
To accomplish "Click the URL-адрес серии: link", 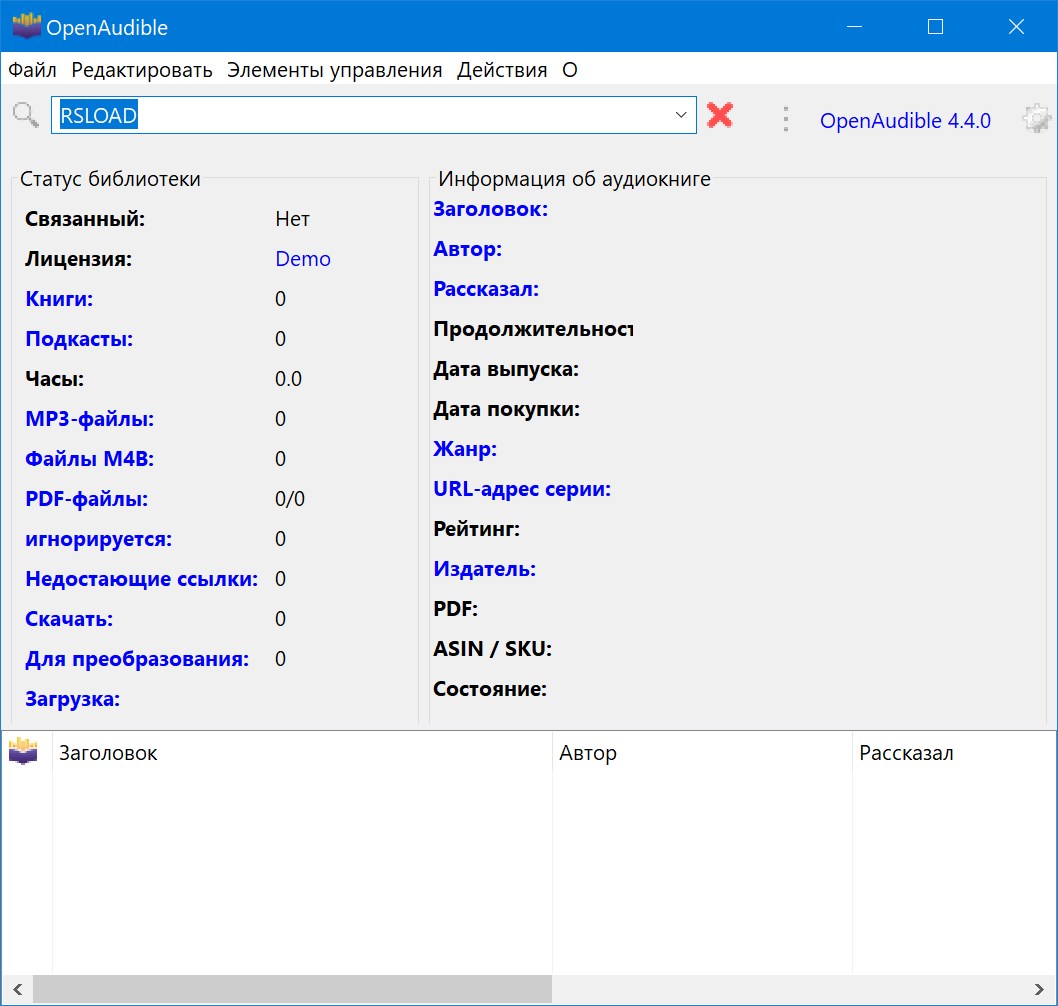I will click(522, 489).
